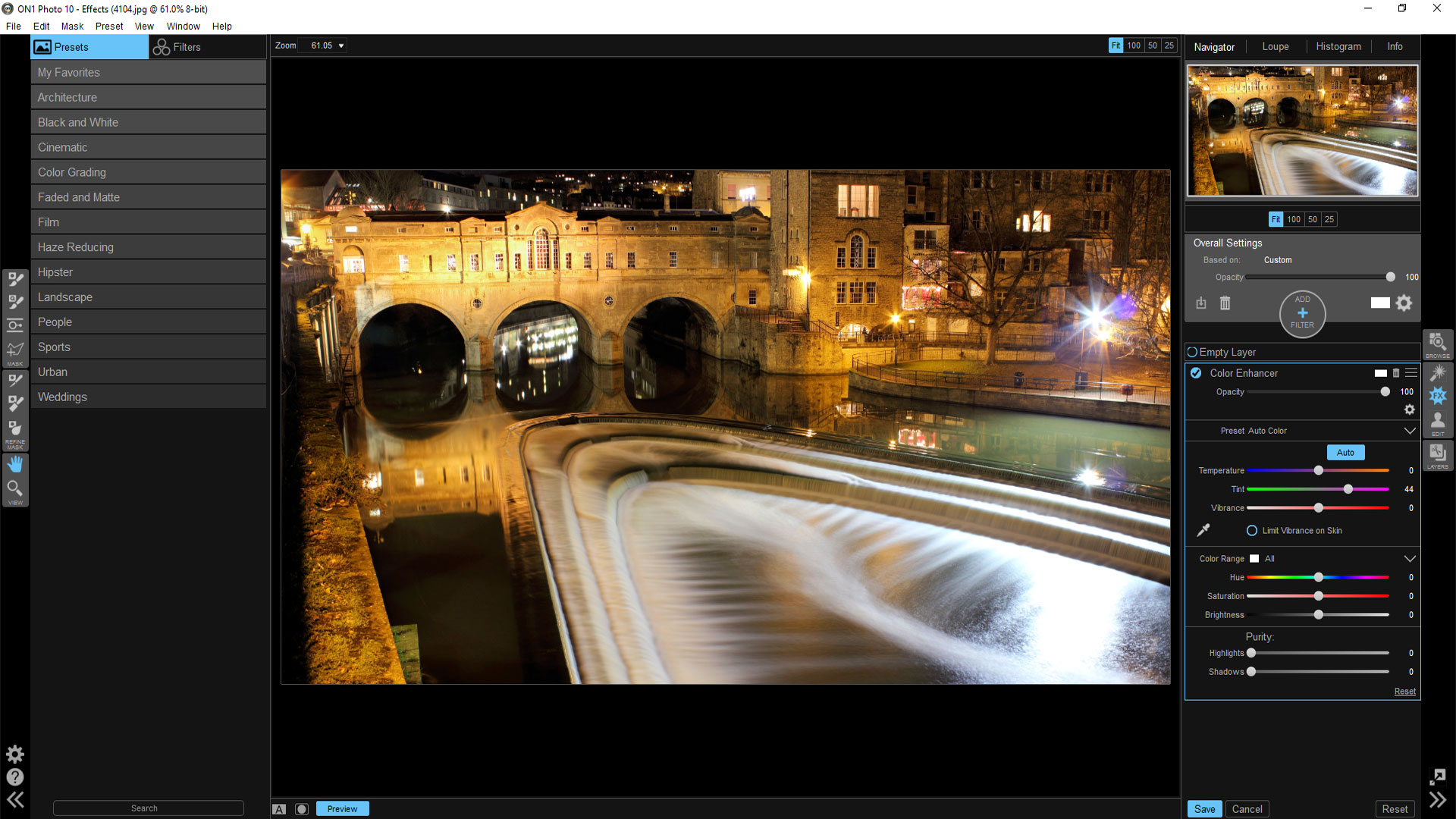Click the Overall Settings gear icon
Viewport: 1456px width, 819px height.
(x=1404, y=303)
